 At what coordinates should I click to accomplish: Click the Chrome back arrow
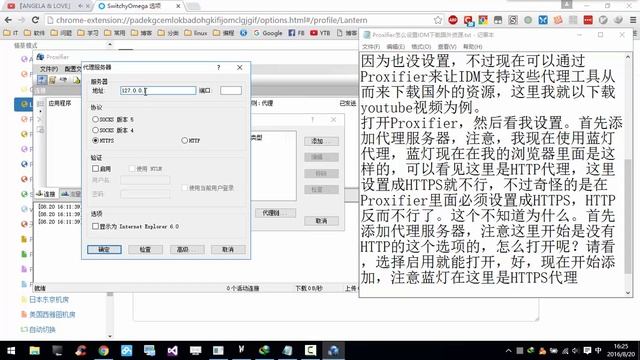pyautogui.click(x=8, y=20)
